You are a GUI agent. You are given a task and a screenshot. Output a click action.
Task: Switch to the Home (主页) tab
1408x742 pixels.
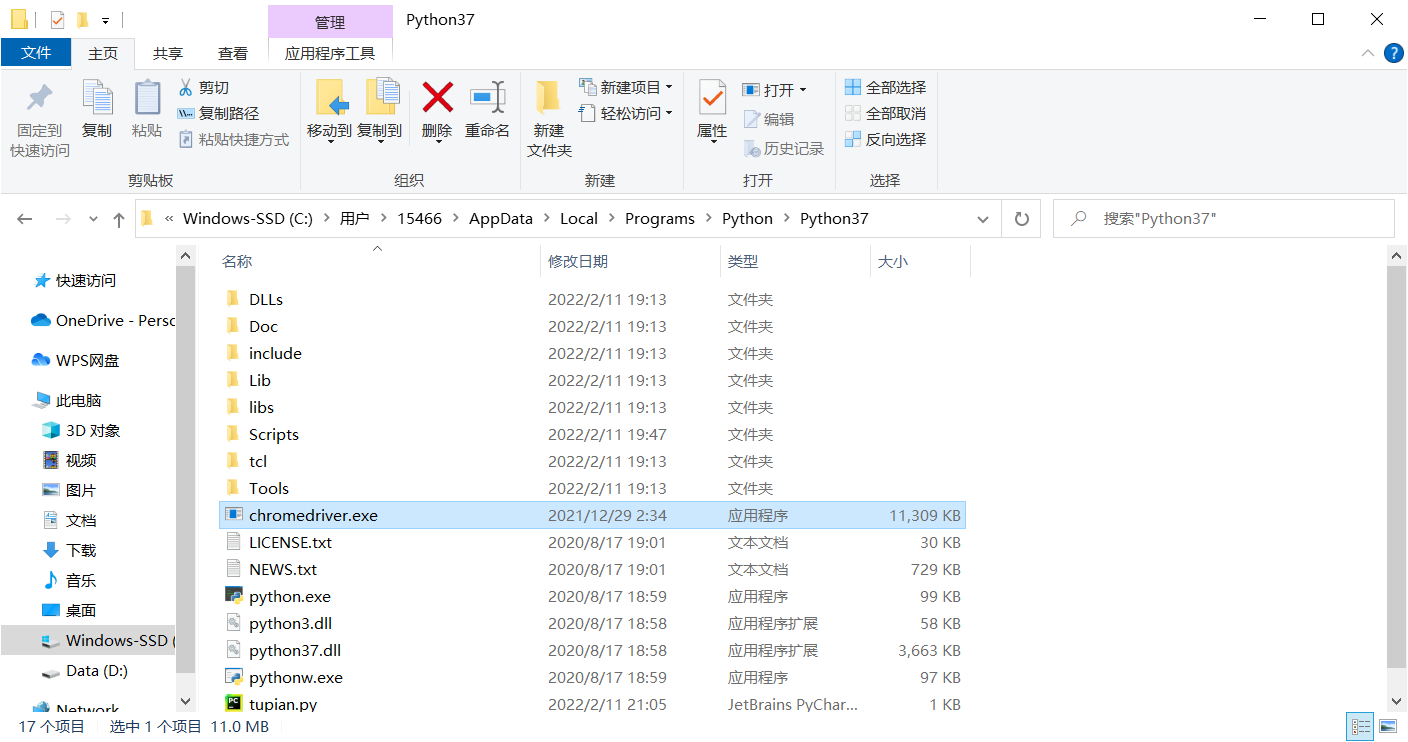tap(103, 54)
